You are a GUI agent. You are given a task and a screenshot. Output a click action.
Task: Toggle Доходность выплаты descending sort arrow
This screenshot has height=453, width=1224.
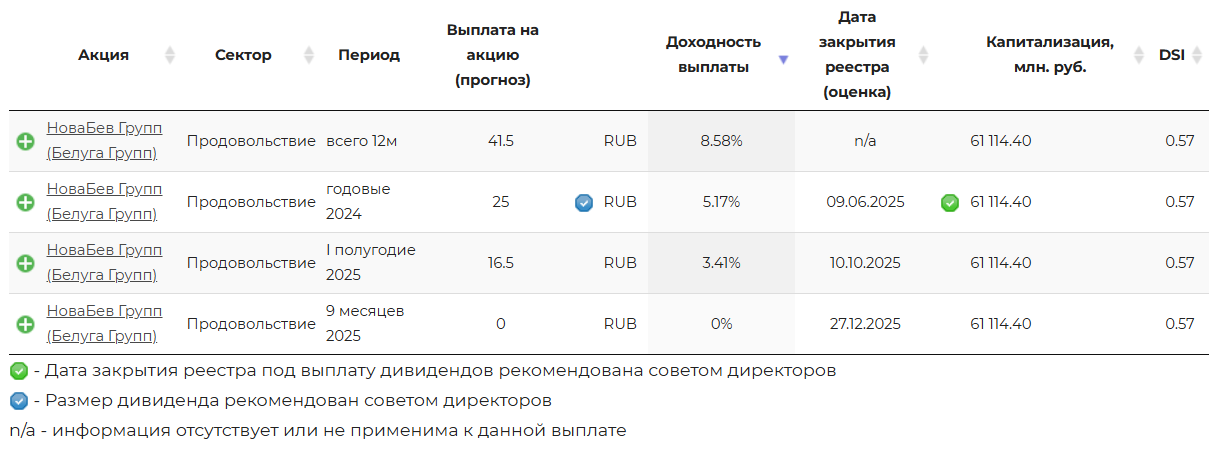[x=783, y=59]
